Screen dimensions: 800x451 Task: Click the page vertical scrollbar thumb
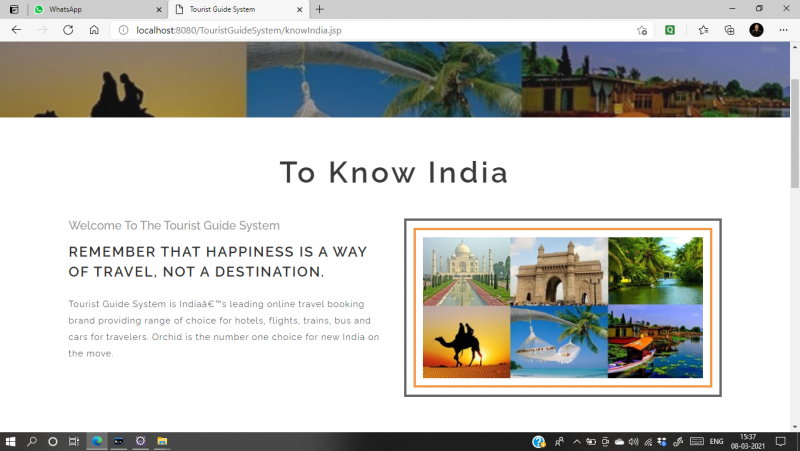point(795,133)
